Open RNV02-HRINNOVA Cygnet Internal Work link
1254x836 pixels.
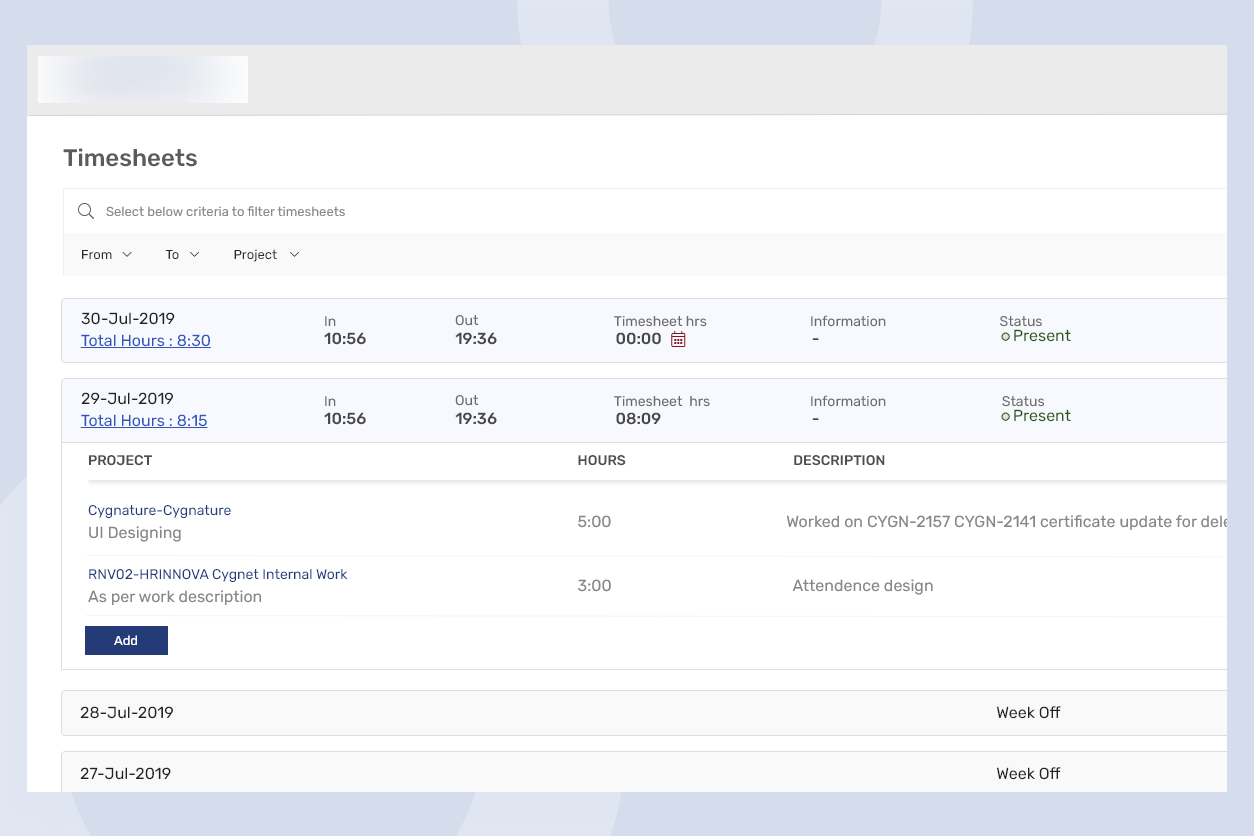coord(217,574)
